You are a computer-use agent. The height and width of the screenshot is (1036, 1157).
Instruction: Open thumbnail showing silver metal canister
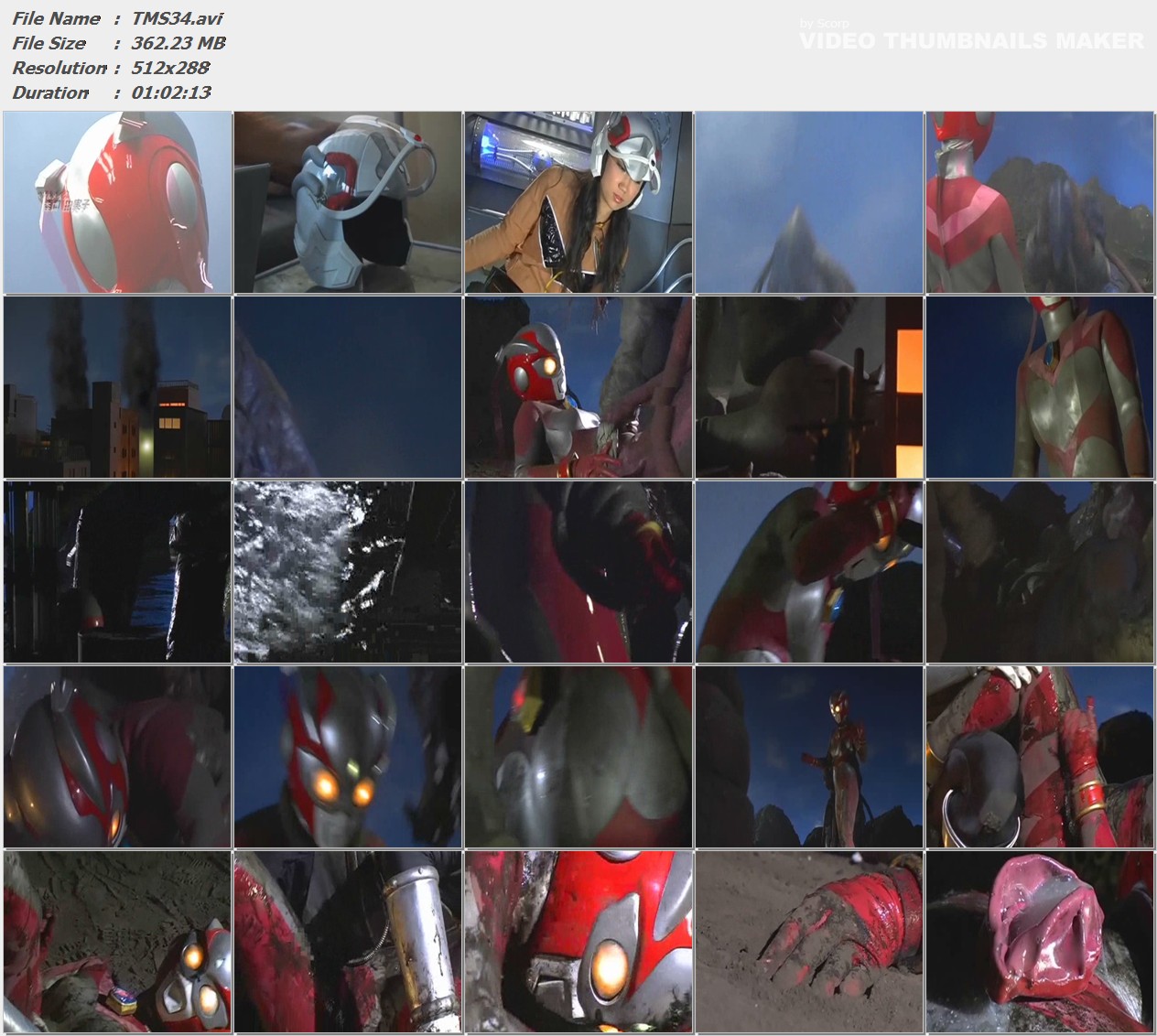pos(348,942)
